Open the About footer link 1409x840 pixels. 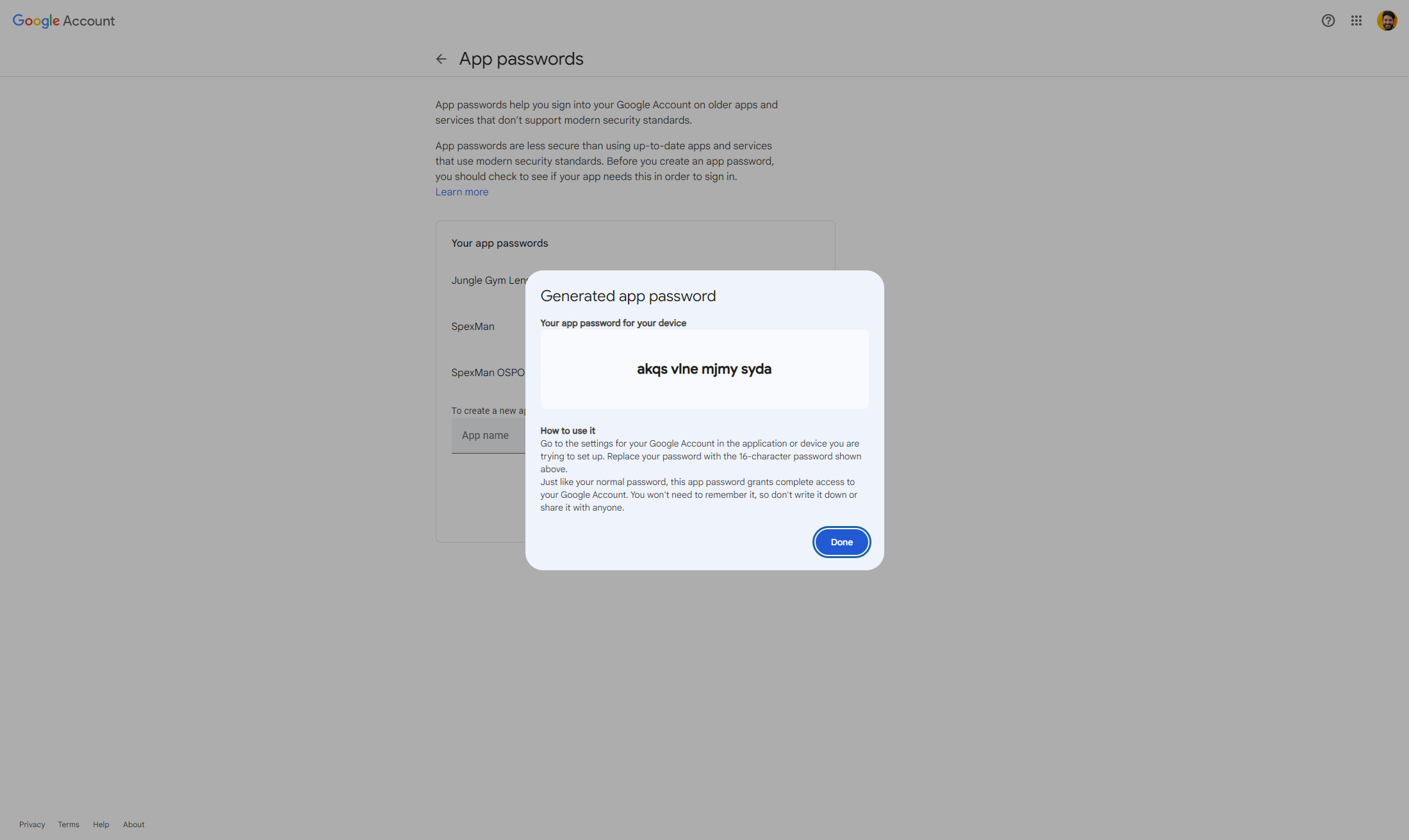click(x=134, y=825)
